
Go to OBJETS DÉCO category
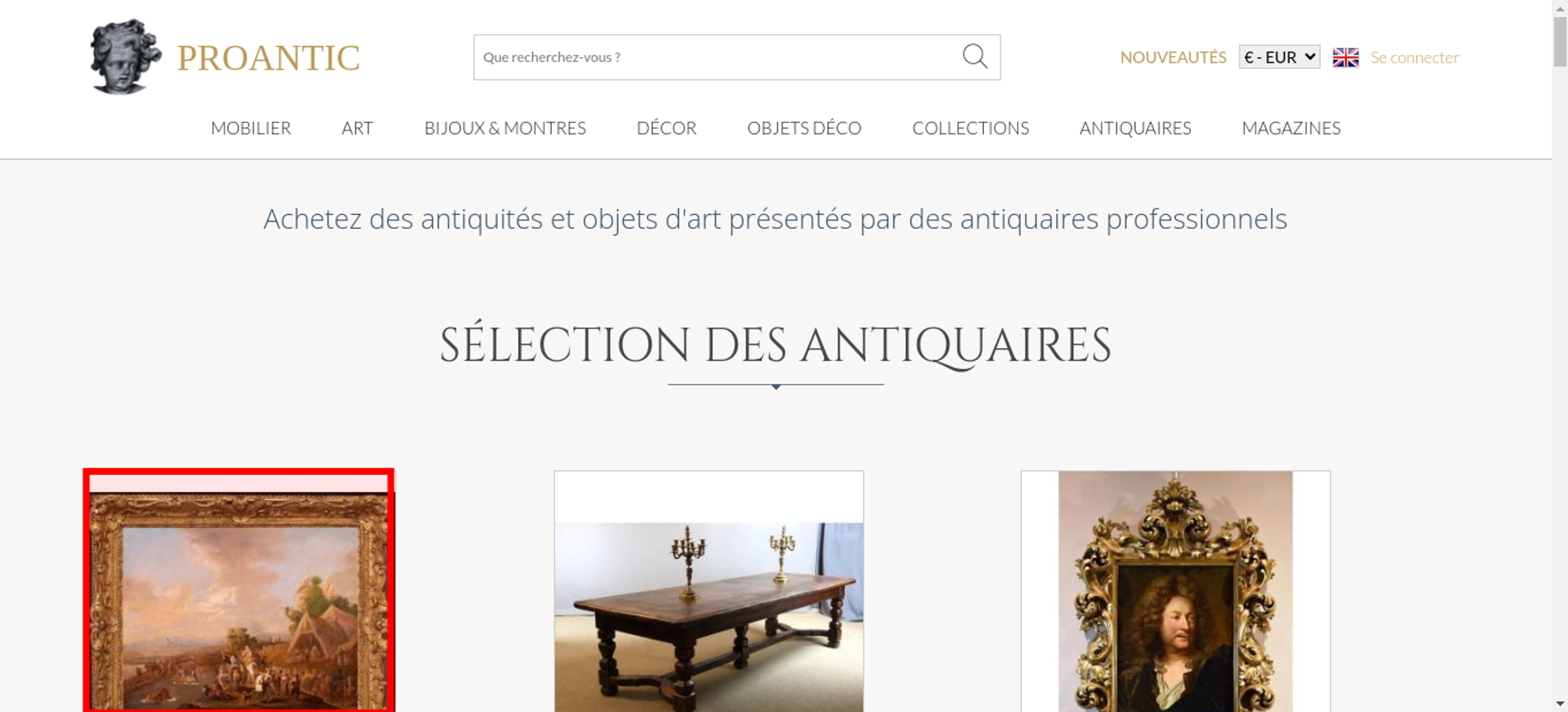(804, 128)
